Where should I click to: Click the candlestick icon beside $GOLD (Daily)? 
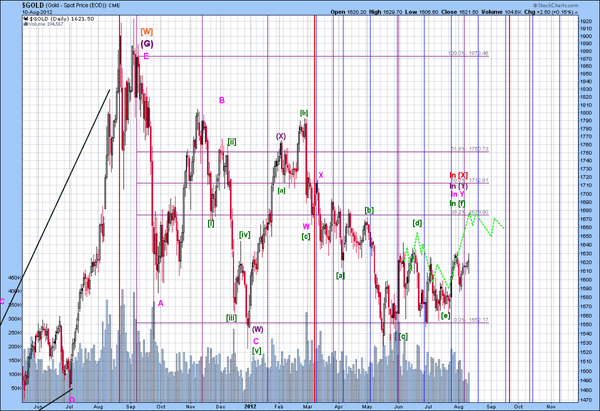pyautogui.click(x=26, y=19)
